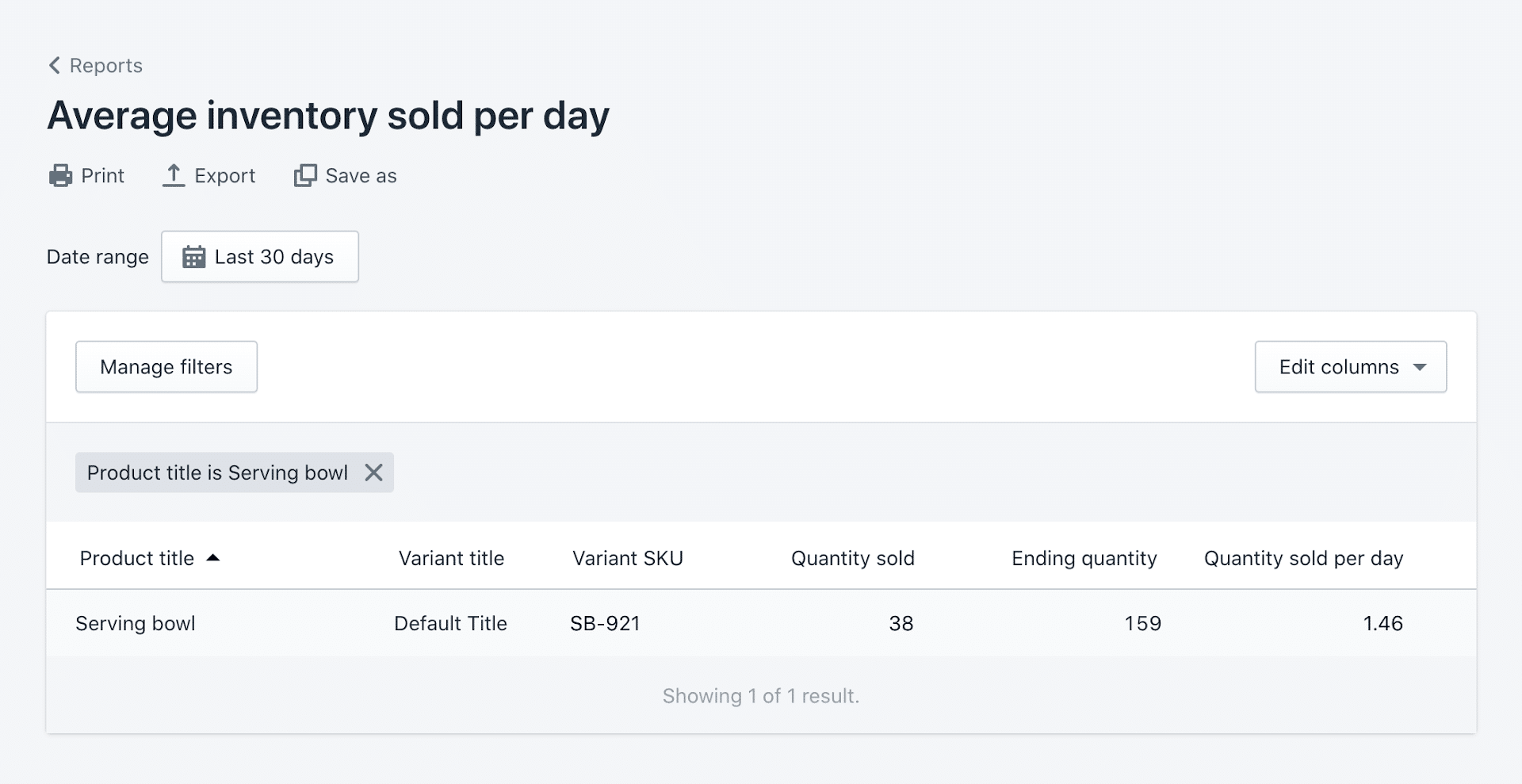
Task: Click the Save as label
Action: coord(361,175)
